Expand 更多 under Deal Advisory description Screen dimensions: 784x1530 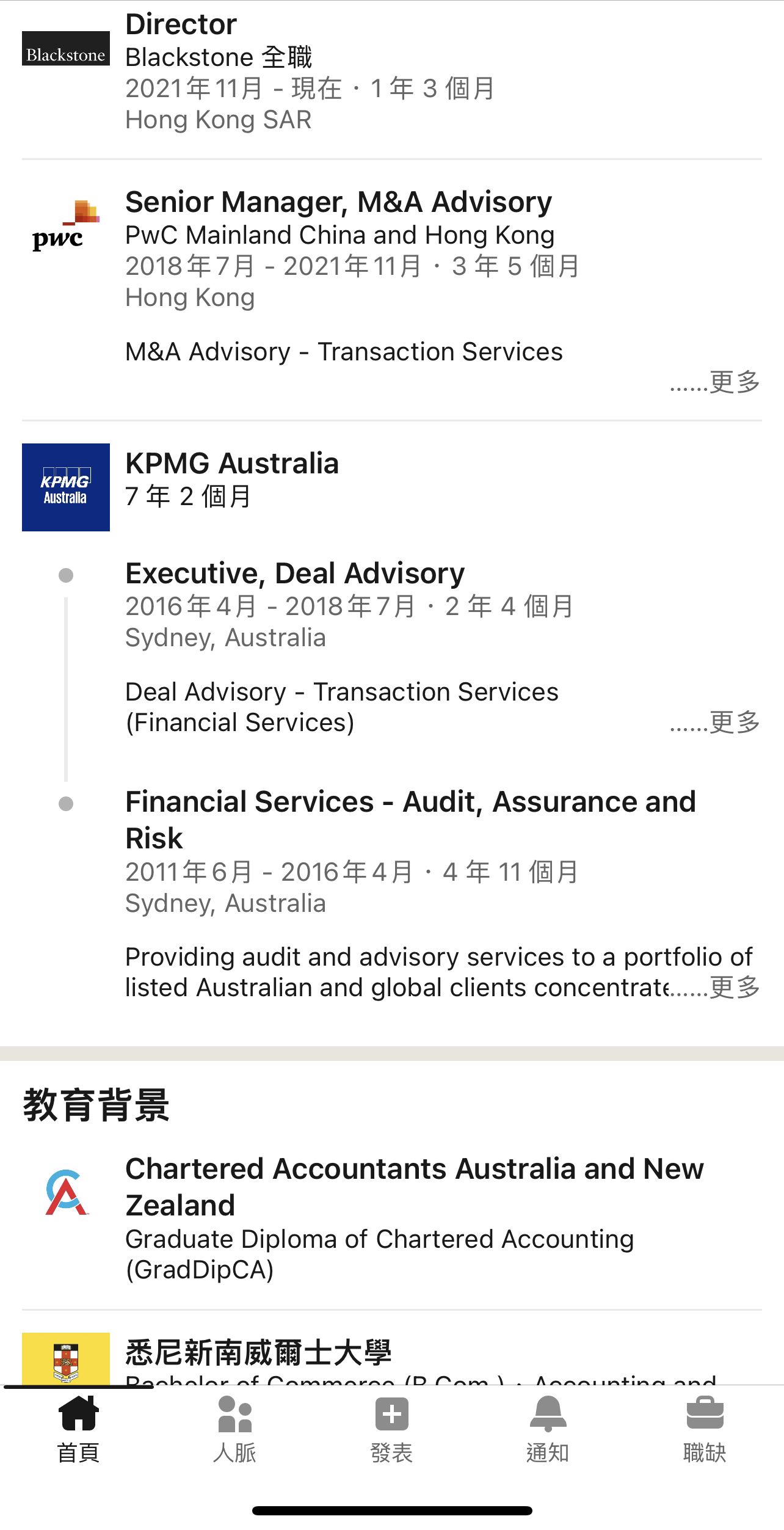[715, 723]
